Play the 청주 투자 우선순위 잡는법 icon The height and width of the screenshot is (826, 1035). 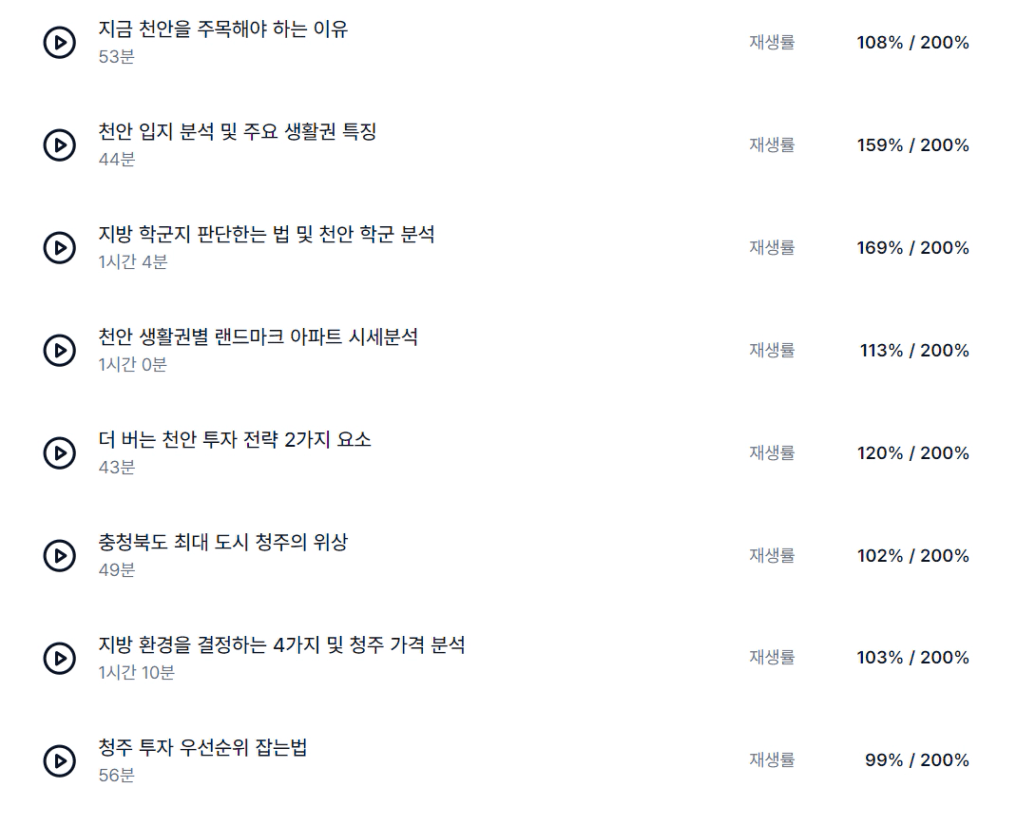pyautogui.click(x=60, y=761)
